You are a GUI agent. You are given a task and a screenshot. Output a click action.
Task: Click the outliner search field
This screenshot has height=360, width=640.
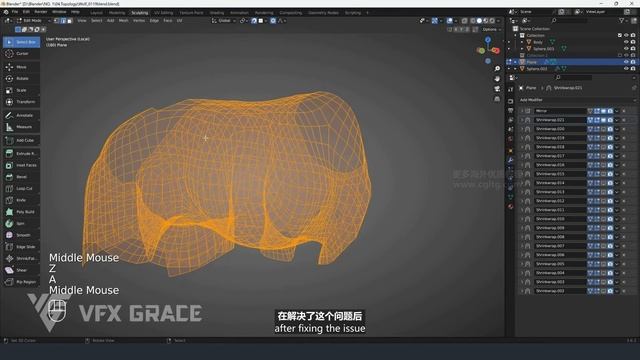pyautogui.click(x=569, y=20)
